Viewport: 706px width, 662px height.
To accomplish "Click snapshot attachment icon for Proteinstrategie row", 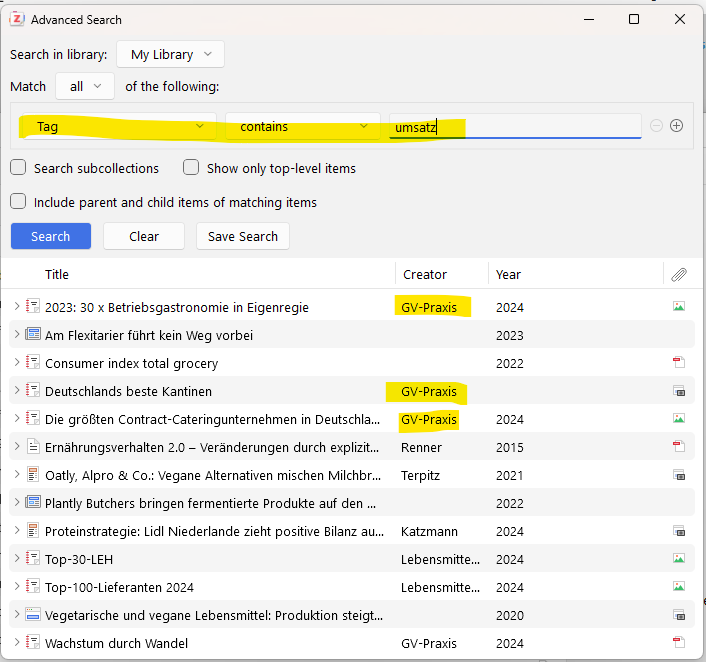I will pyautogui.click(x=679, y=531).
